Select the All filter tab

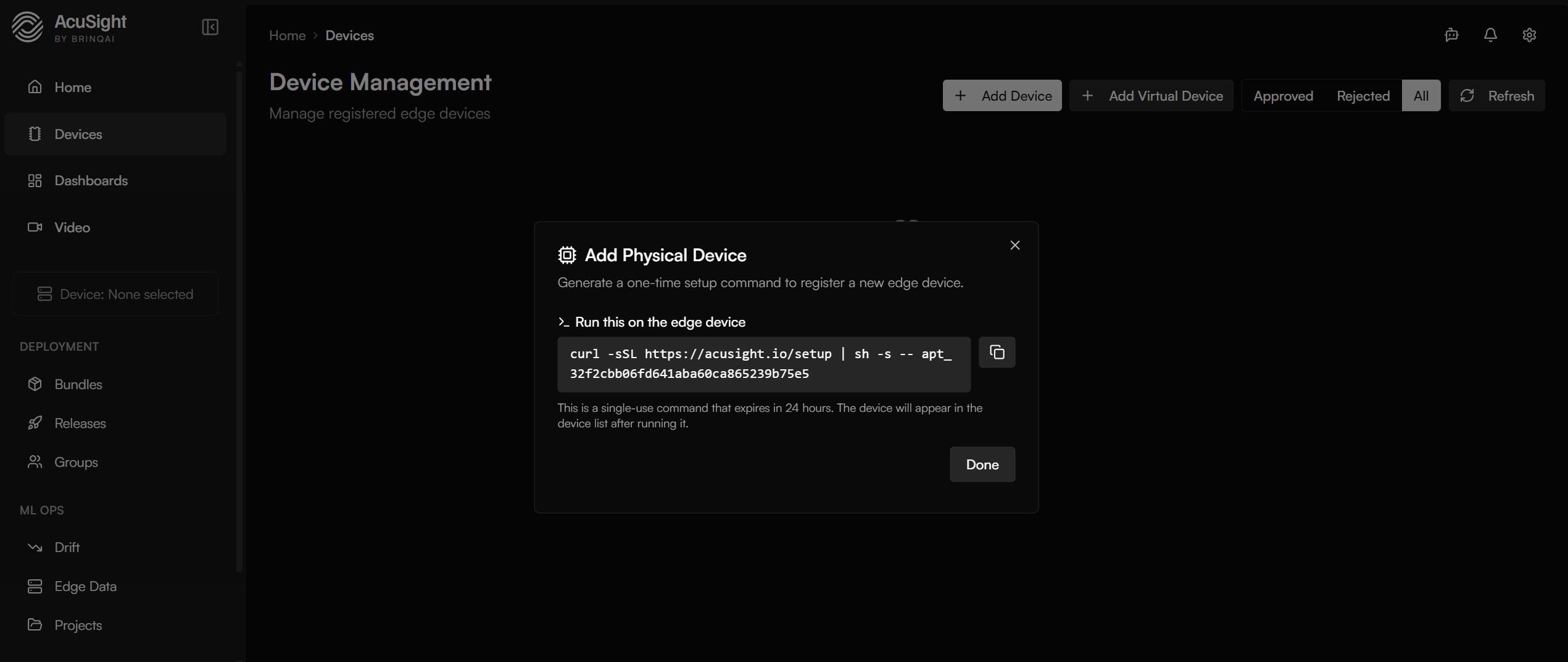(1421, 96)
